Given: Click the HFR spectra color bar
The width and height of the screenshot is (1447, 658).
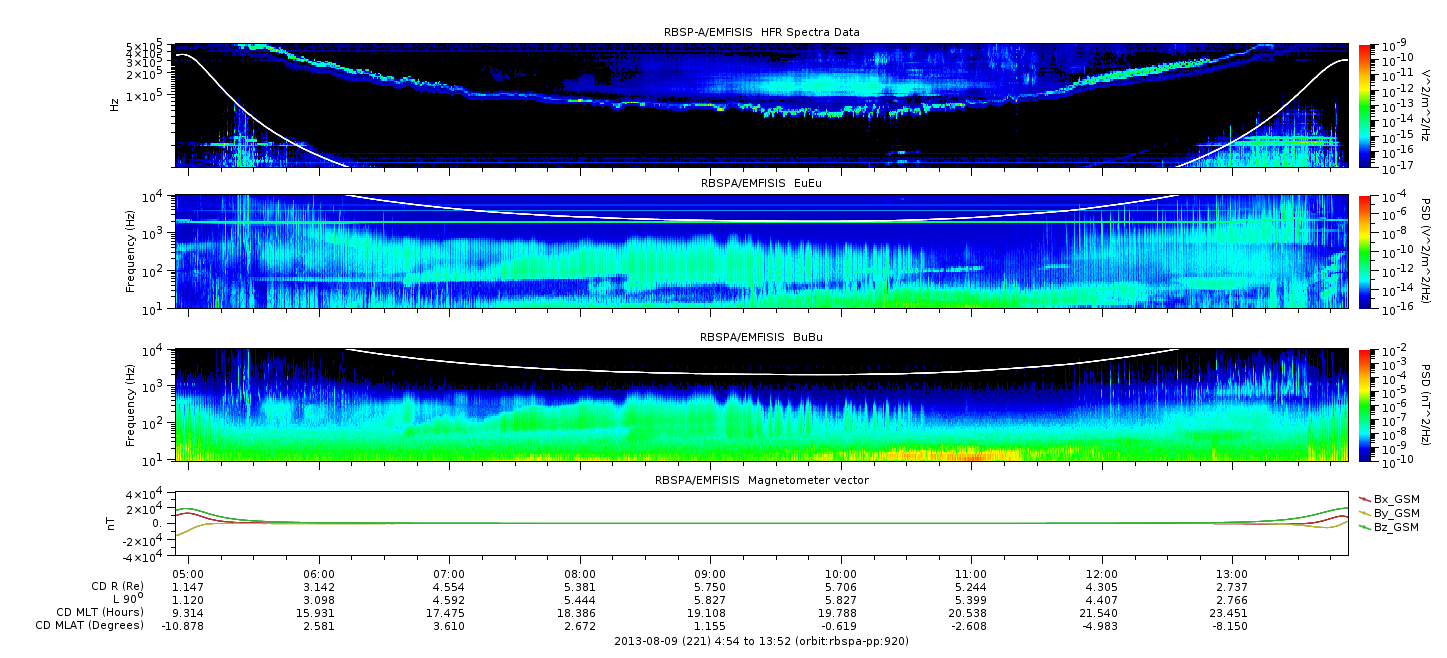Looking at the screenshot, I should (1365, 104).
